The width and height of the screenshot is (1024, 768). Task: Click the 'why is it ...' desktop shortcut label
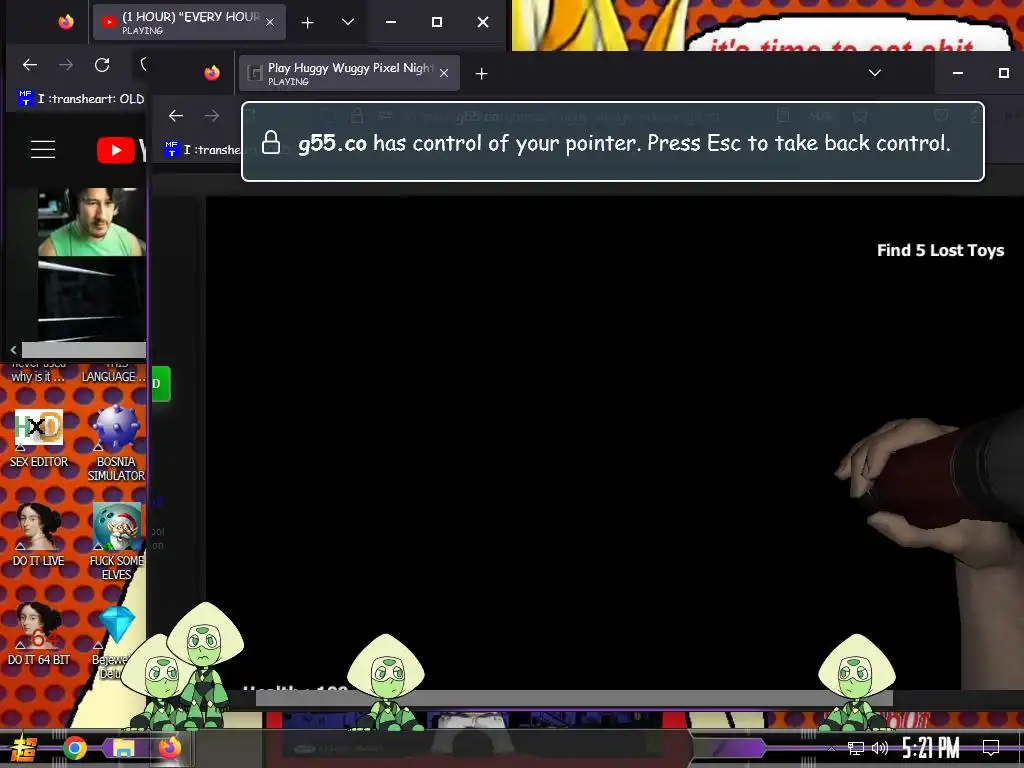coord(38,377)
